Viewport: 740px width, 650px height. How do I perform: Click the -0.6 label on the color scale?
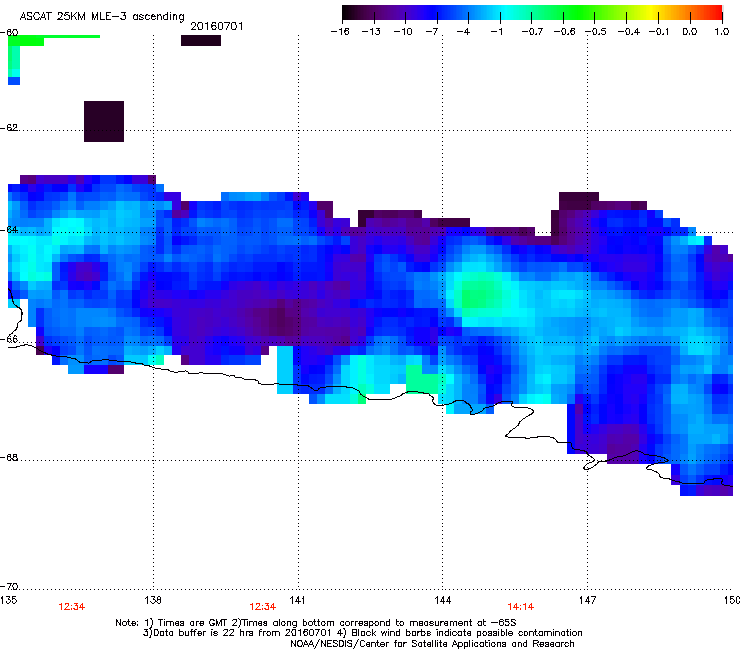pyautogui.click(x=564, y=32)
